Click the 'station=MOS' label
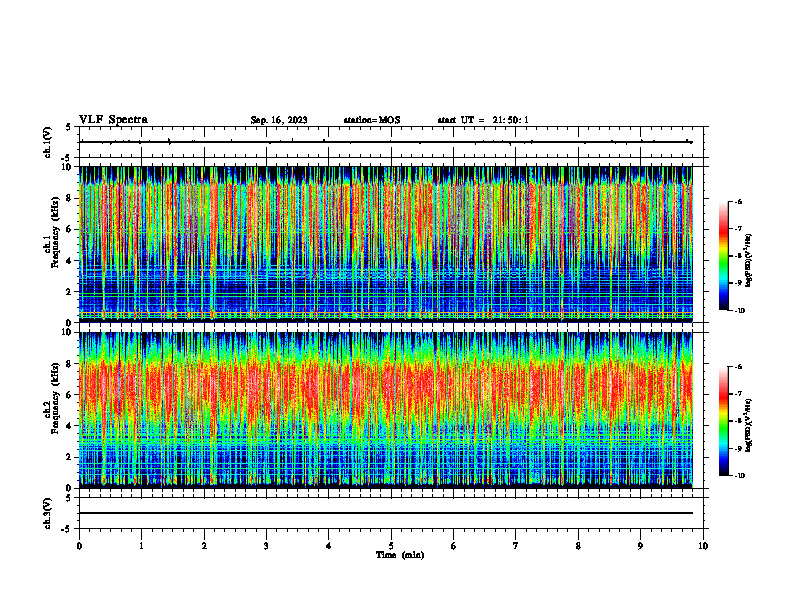Image resolution: width=792 pixels, height=612 pixels. 372,120
